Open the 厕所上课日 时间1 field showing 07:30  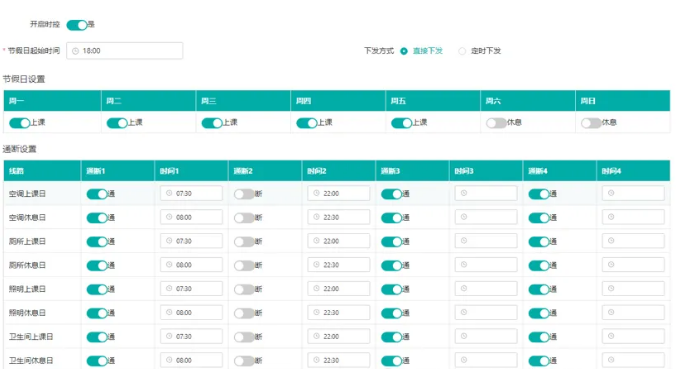[191, 241]
